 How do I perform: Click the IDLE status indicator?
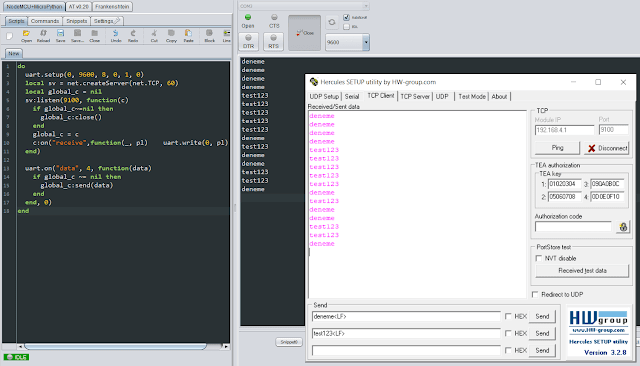17,357
